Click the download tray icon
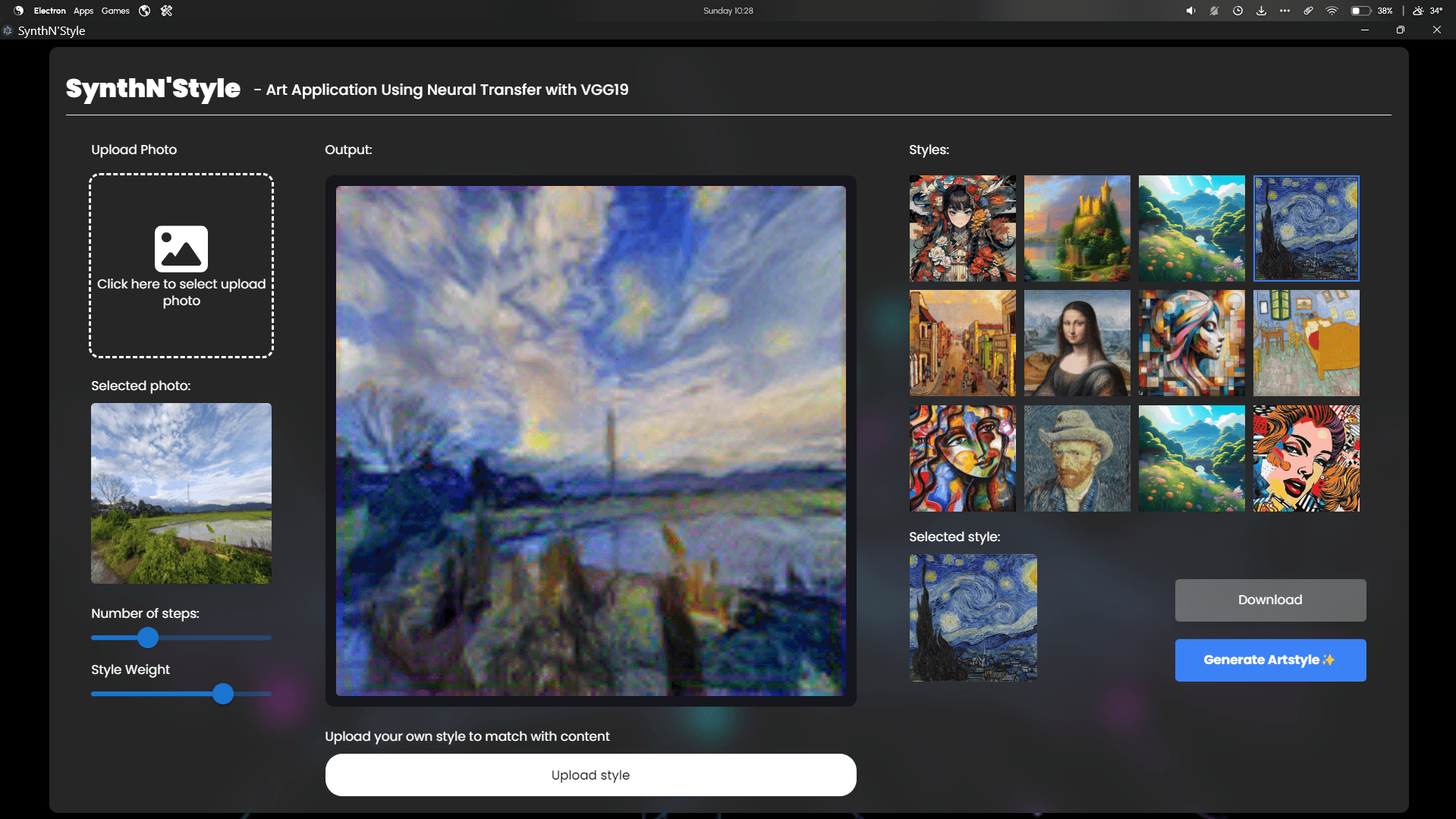1456x819 pixels. pyautogui.click(x=1261, y=11)
